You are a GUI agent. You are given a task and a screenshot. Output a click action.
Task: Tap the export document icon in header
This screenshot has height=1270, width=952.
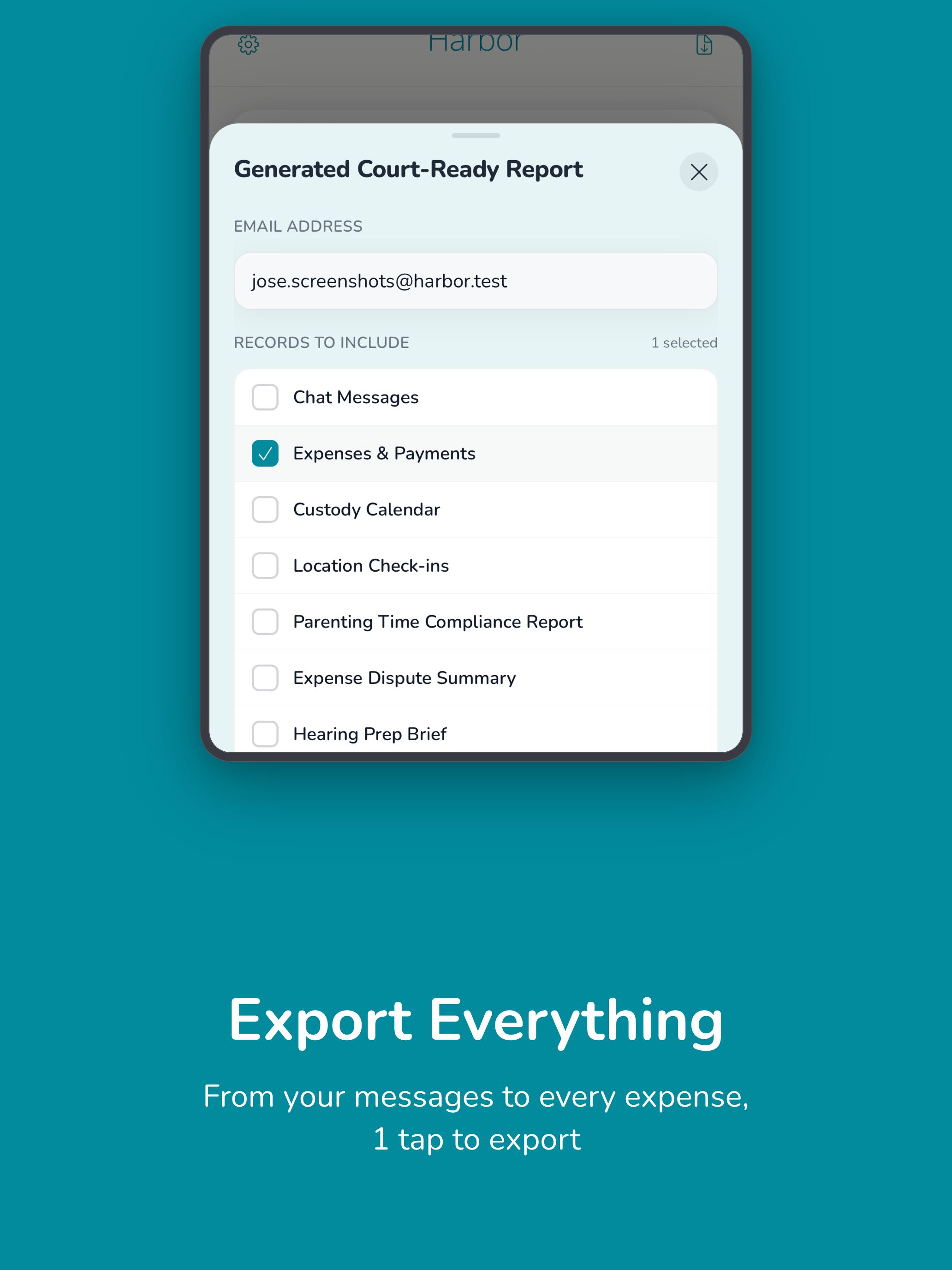(704, 45)
